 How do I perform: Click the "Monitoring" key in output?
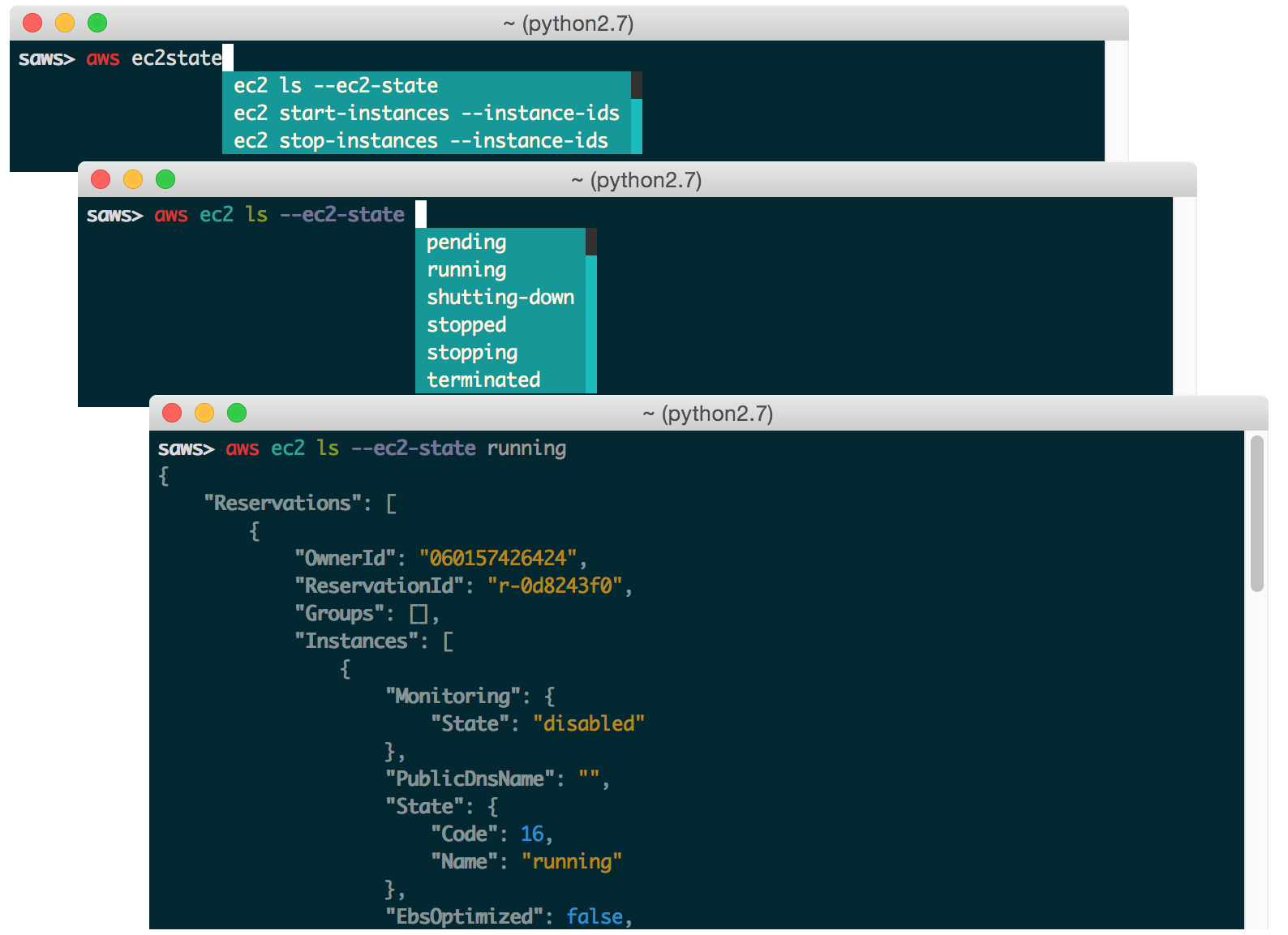(x=453, y=696)
